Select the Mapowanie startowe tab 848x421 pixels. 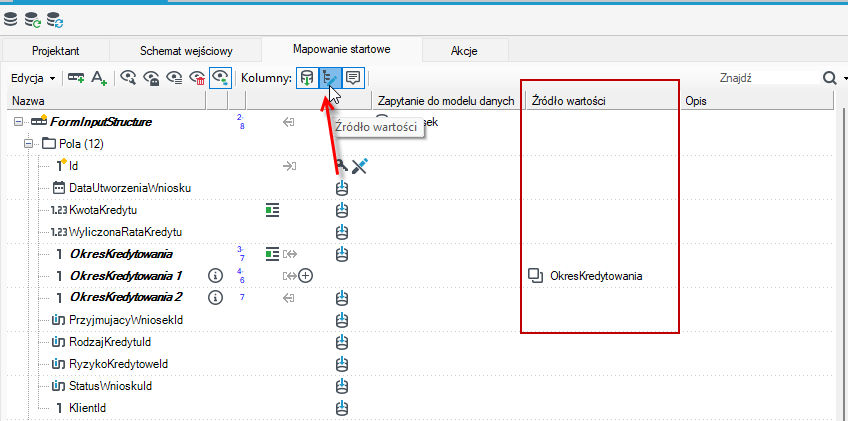[x=342, y=49]
